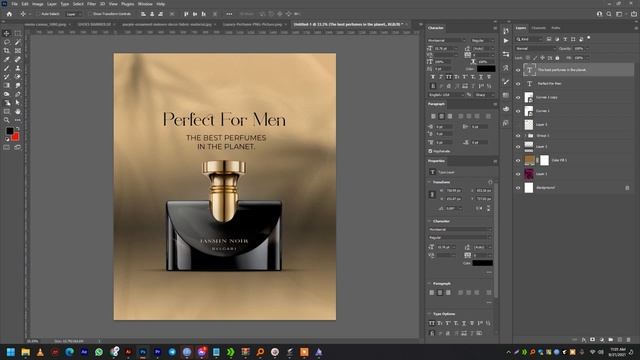Screen dimensions: 640x360
Task: Click the lock position icon in Layers
Action: click(542, 58)
